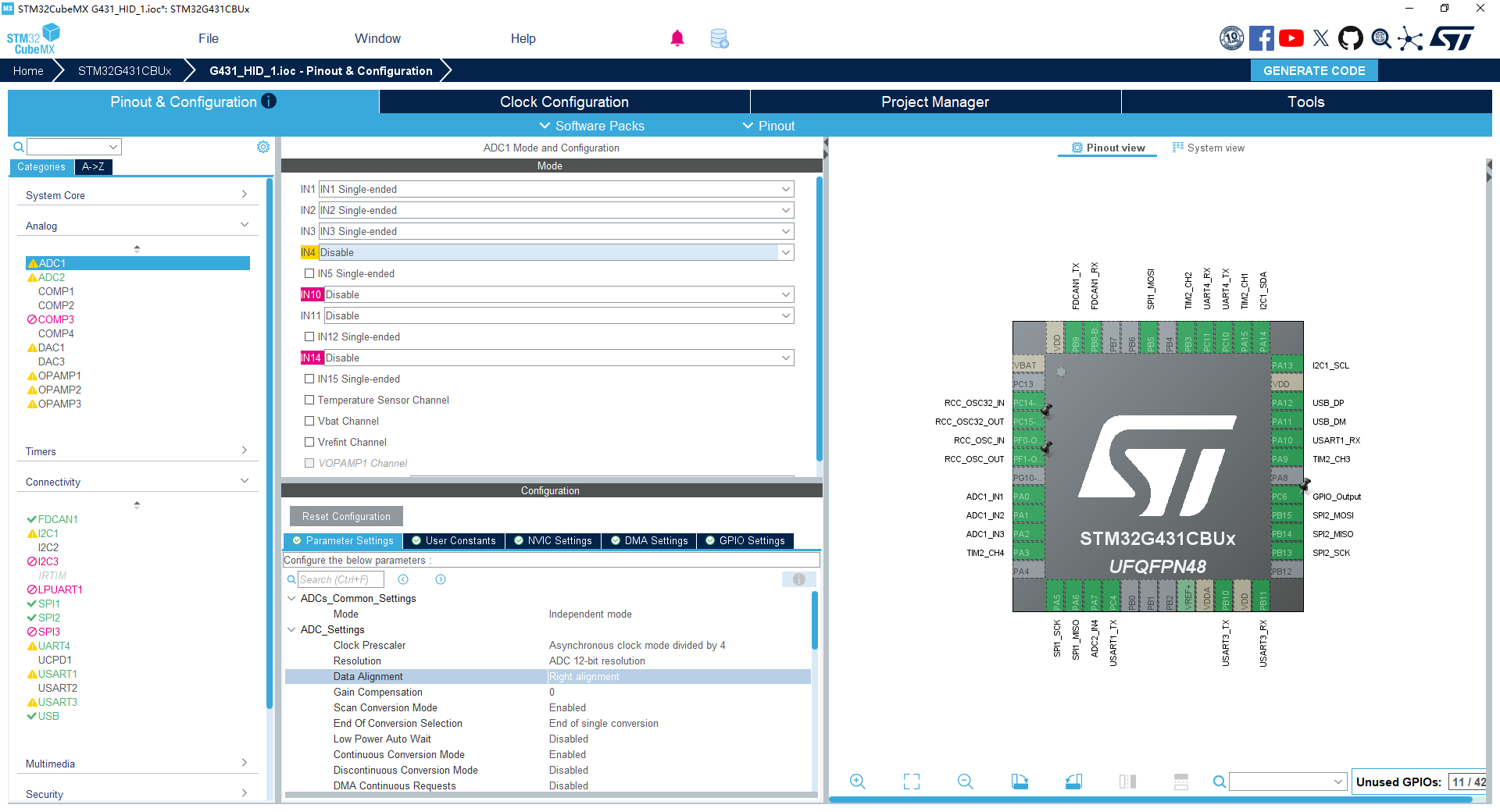The width and height of the screenshot is (1500, 812).
Task: Open the Facebook icon link
Action: [x=1261, y=38]
